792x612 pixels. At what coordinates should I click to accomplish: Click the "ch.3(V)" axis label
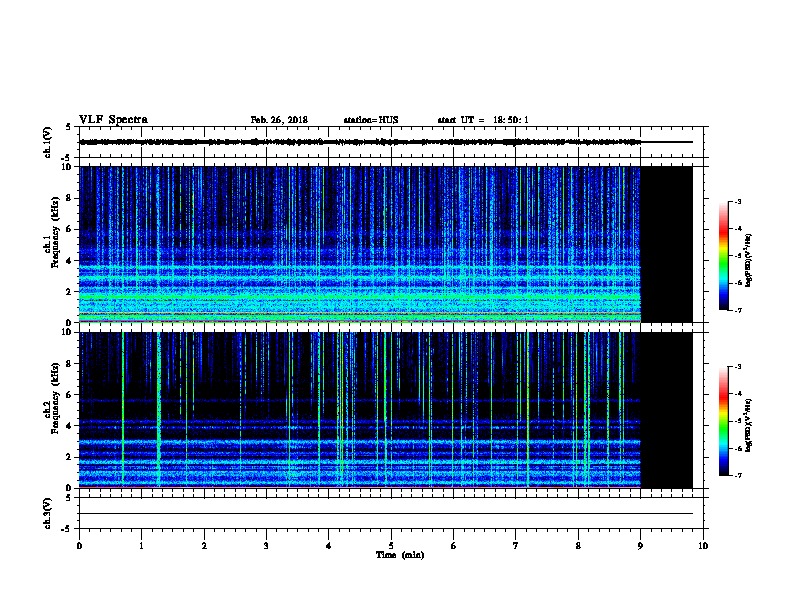click(x=47, y=513)
